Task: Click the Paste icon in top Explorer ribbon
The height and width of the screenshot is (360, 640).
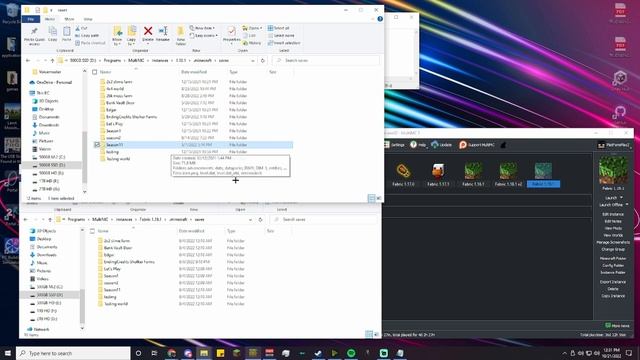Action: point(67,34)
